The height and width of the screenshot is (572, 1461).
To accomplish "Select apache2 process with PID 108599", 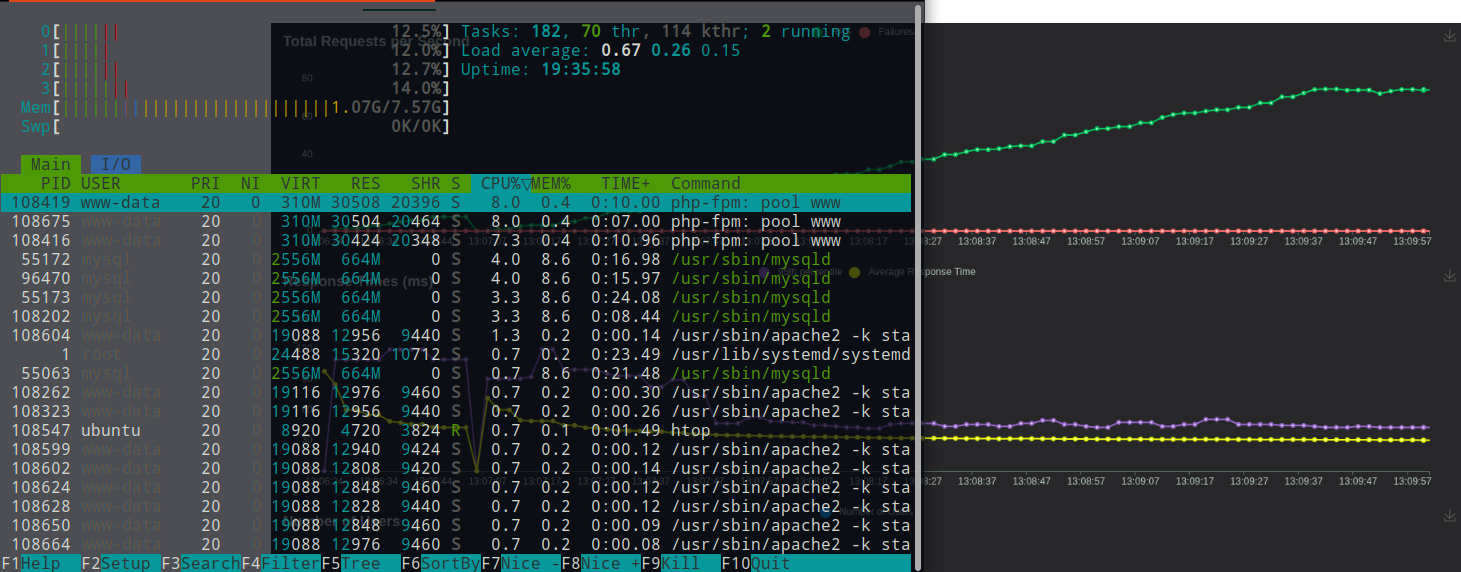I will point(456,450).
